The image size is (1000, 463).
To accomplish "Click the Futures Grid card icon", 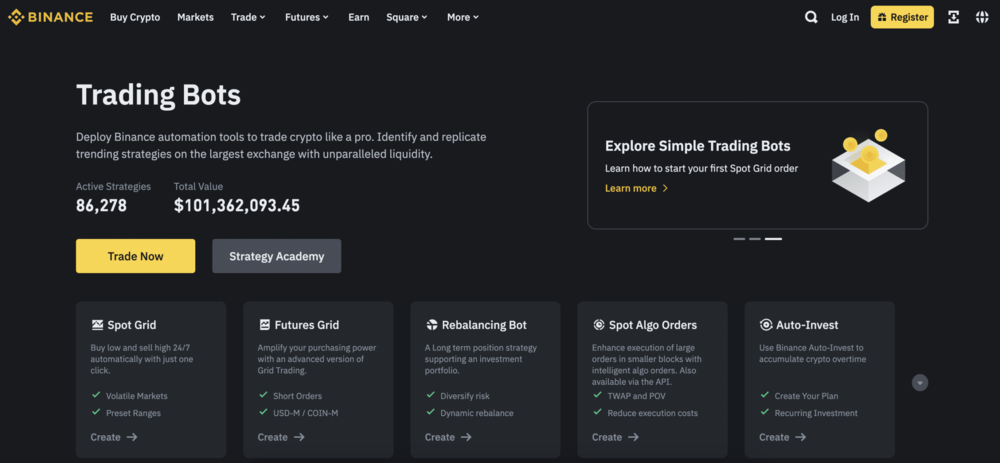I will tap(264, 325).
